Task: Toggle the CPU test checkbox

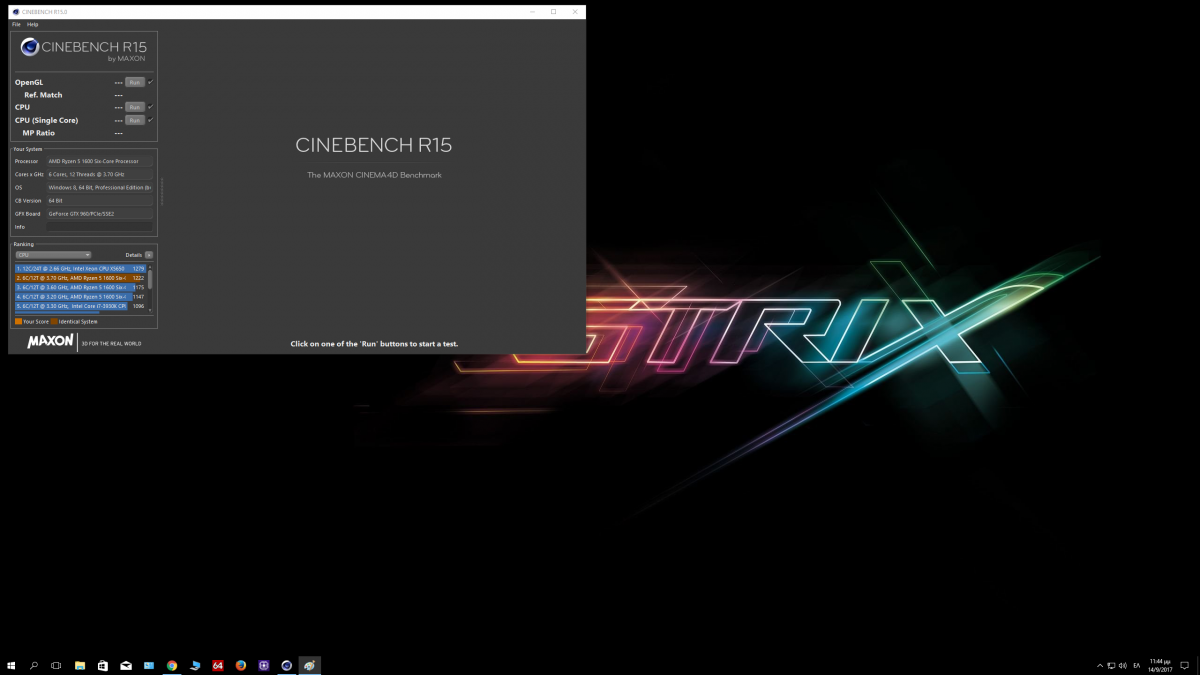Action: click(x=151, y=107)
